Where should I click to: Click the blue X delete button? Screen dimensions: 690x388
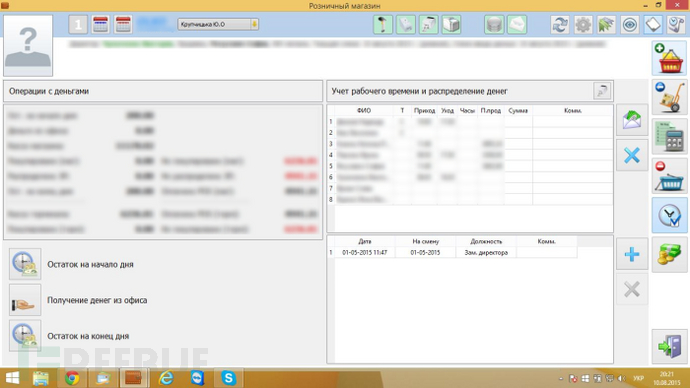point(632,155)
